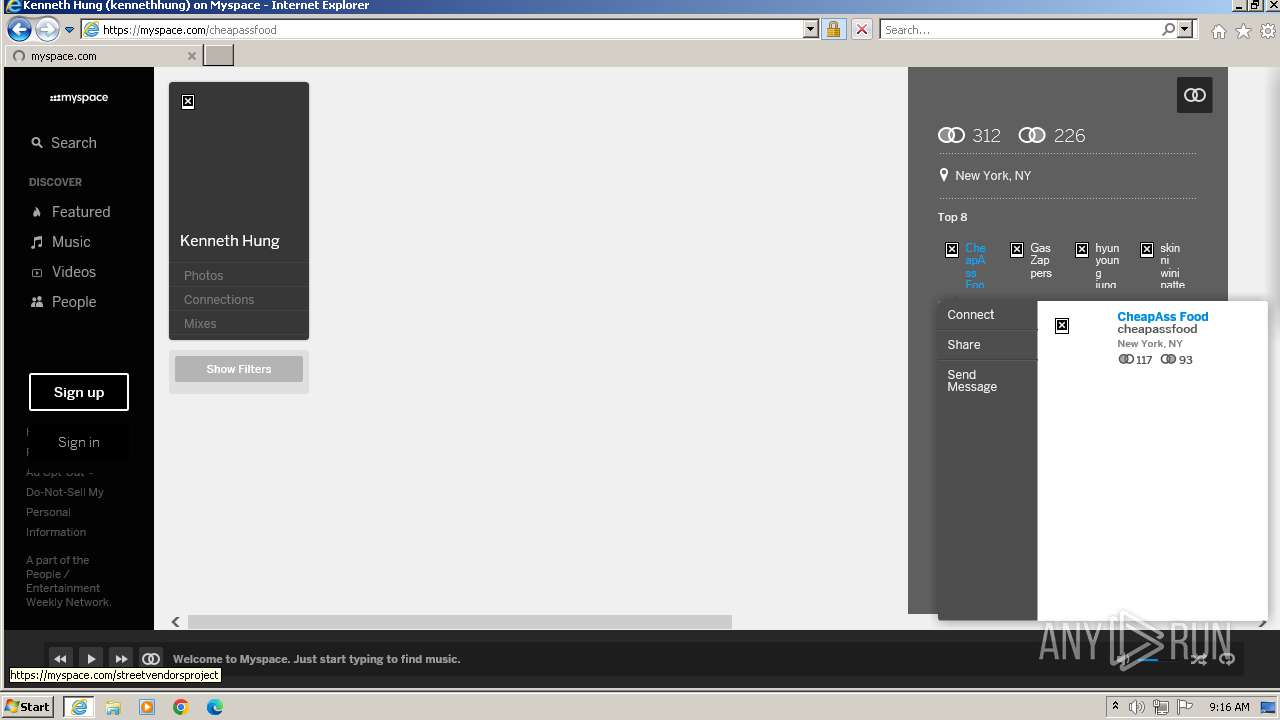Open a new tab button
The image size is (1280, 720).
[x=218, y=55]
